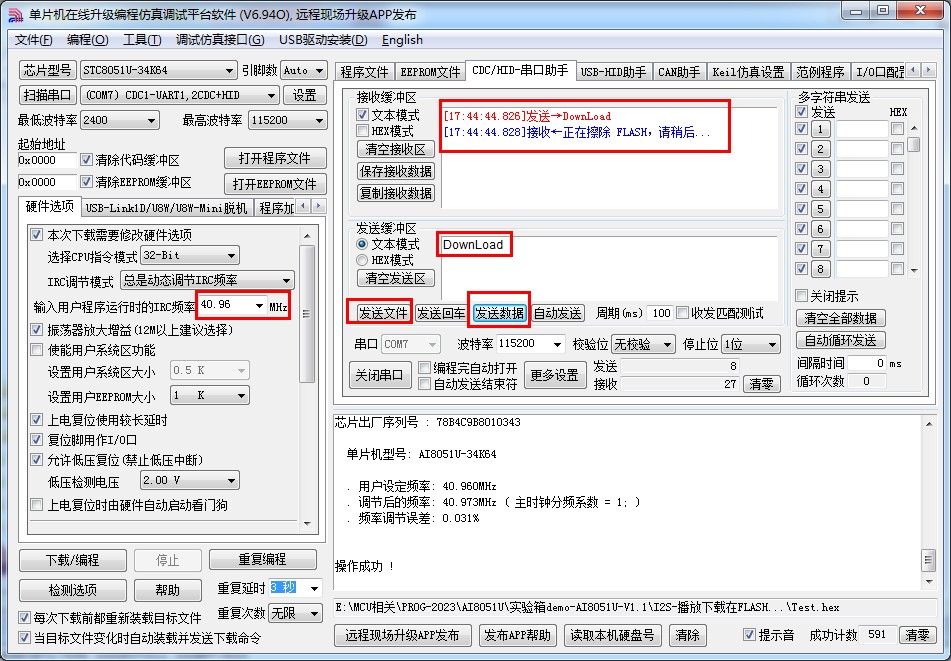Click the hardware options tab strip right scroll arrow
The width and height of the screenshot is (951, 661).
(x=318, y=206)
